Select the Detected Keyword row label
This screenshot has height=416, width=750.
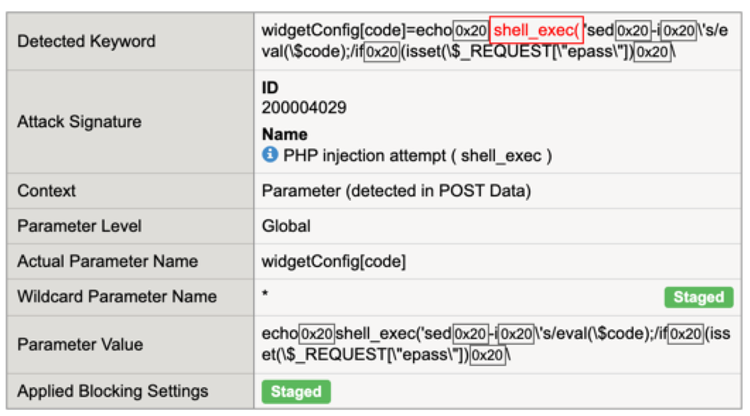(x=87, y=41)
